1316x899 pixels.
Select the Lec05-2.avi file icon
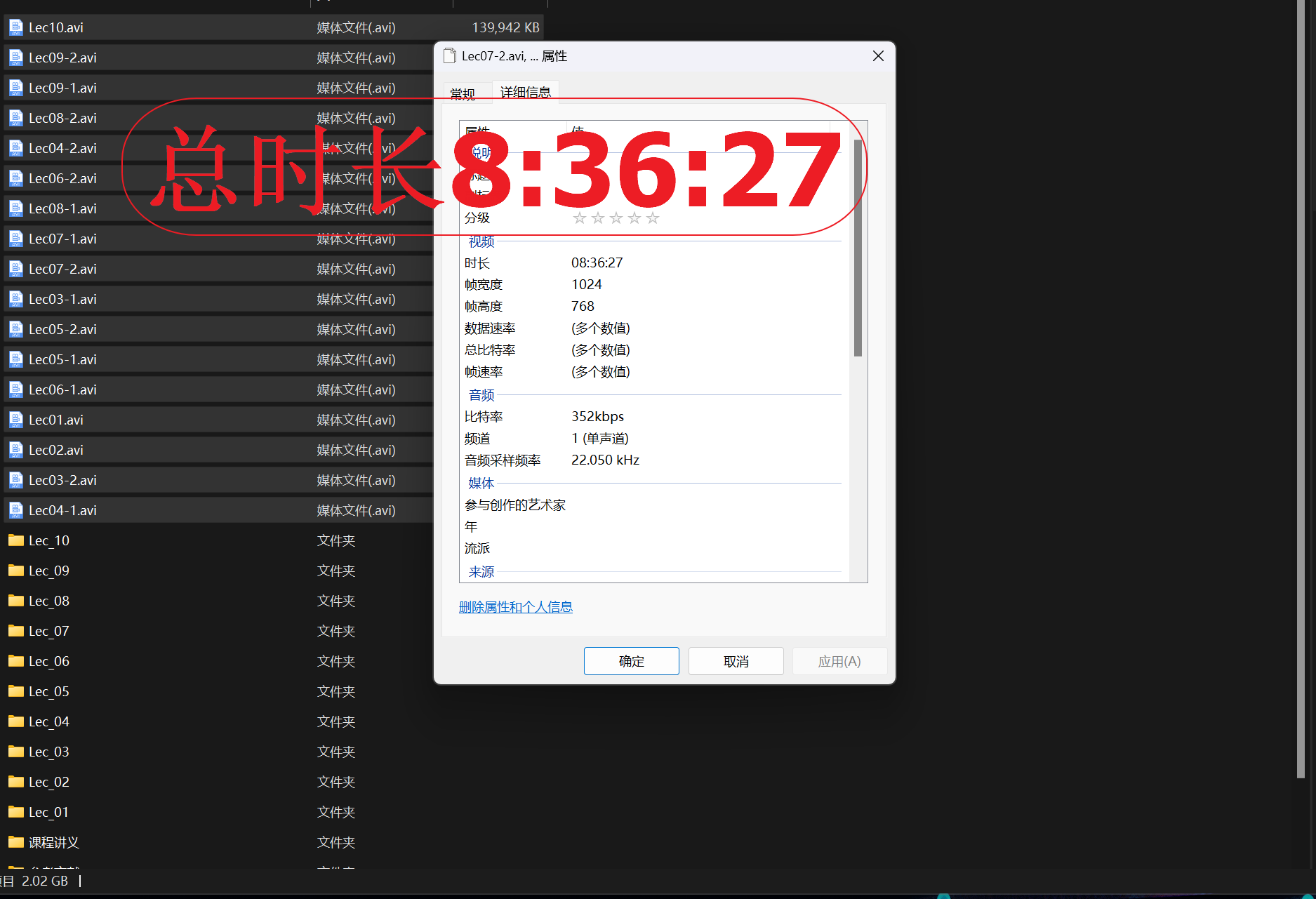coord(15,329)
